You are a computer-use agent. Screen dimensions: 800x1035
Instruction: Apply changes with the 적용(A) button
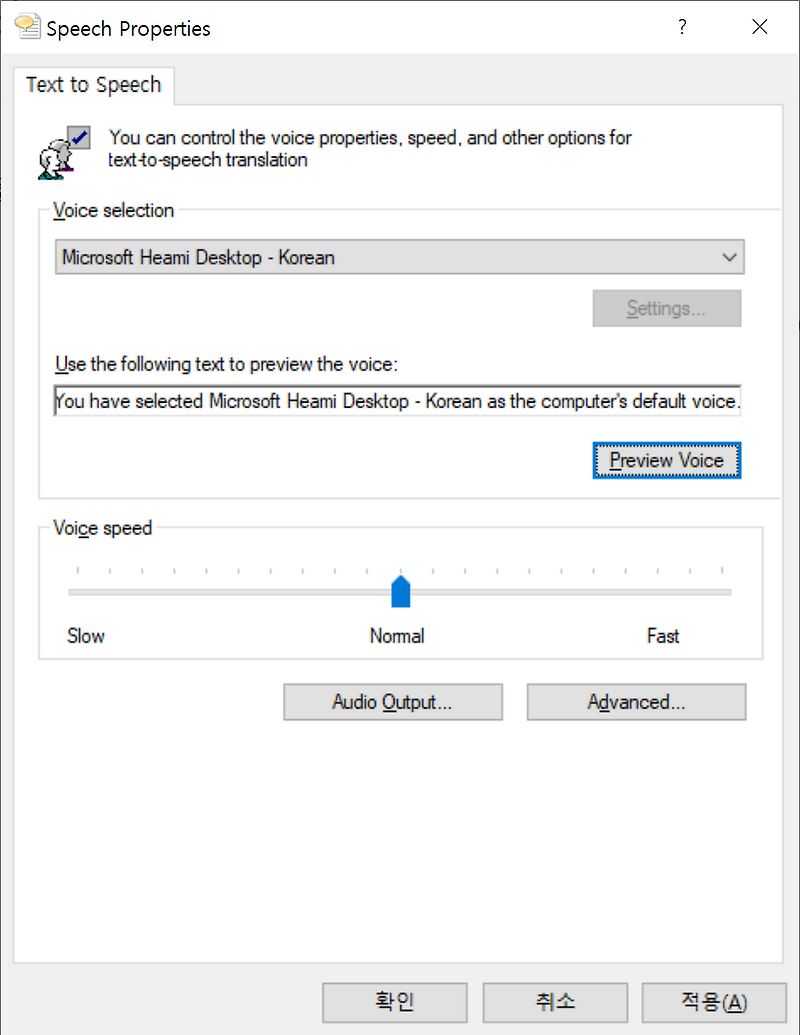[714, 1002]
